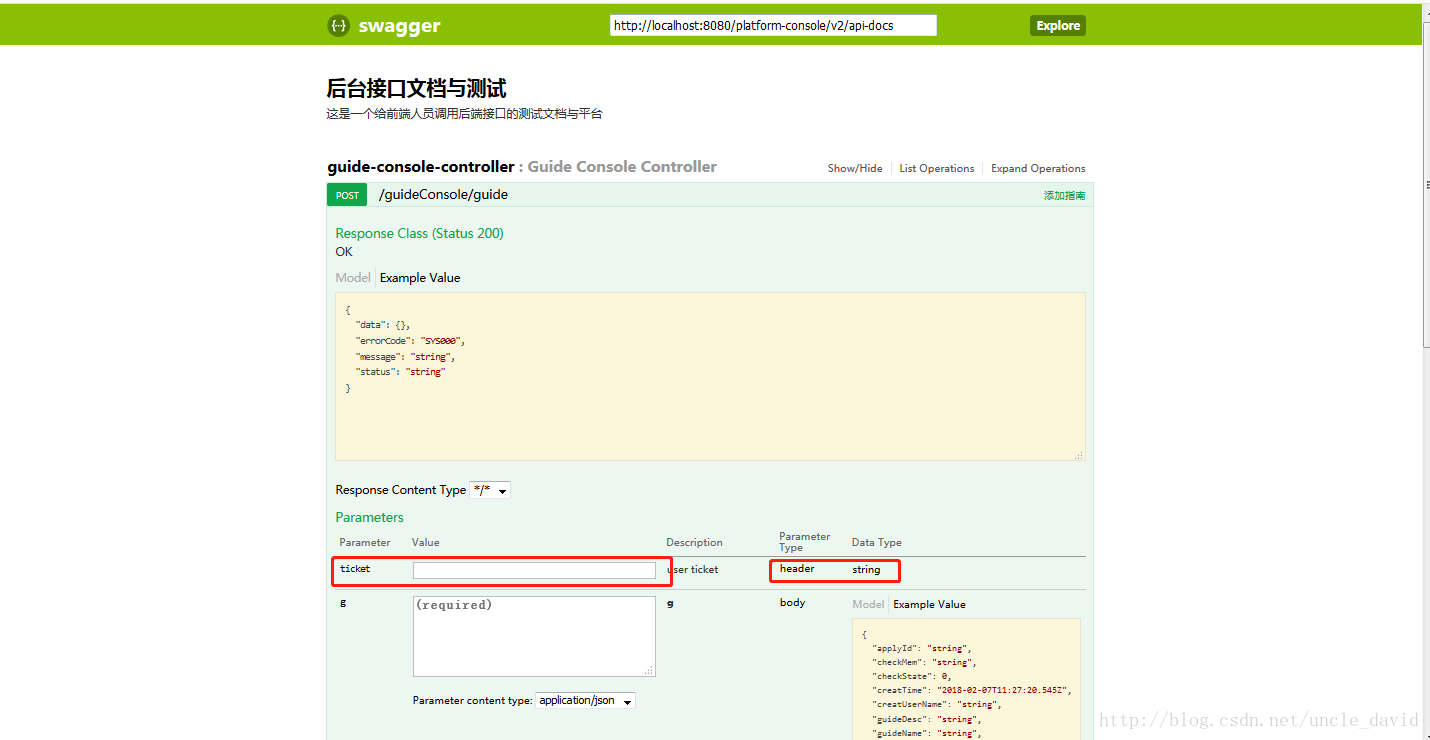Click the swagger logo icon
The image size is (1430, 740).
(x=339, y=26)
